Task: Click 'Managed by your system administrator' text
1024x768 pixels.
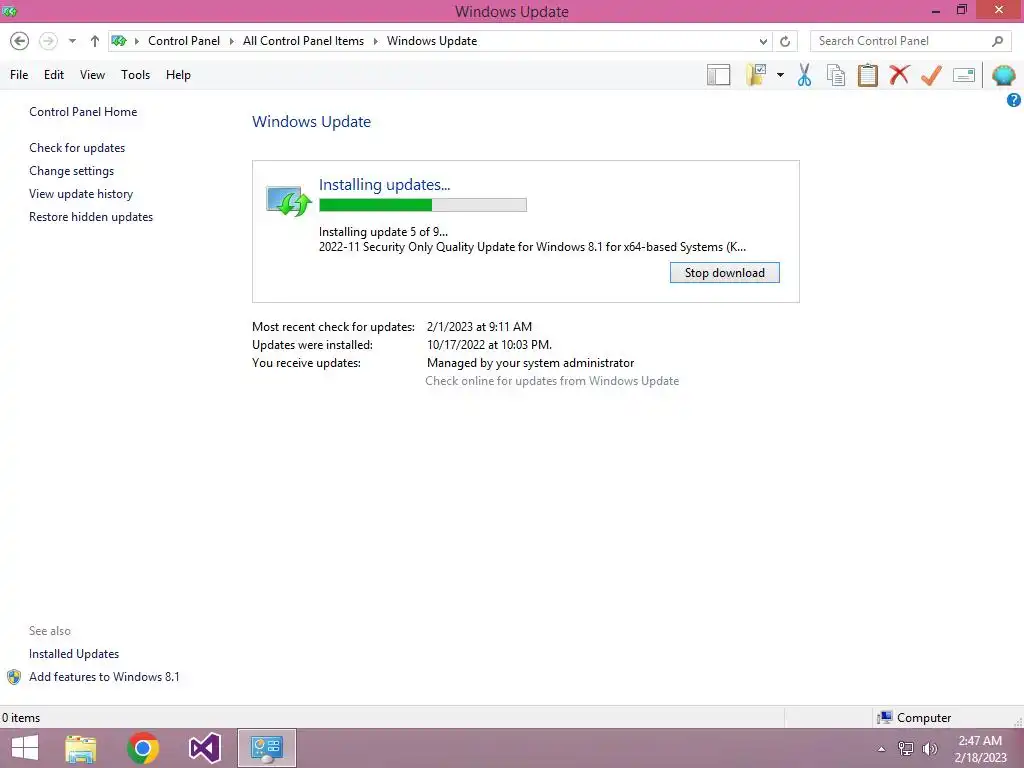Action: pos(530,363)
